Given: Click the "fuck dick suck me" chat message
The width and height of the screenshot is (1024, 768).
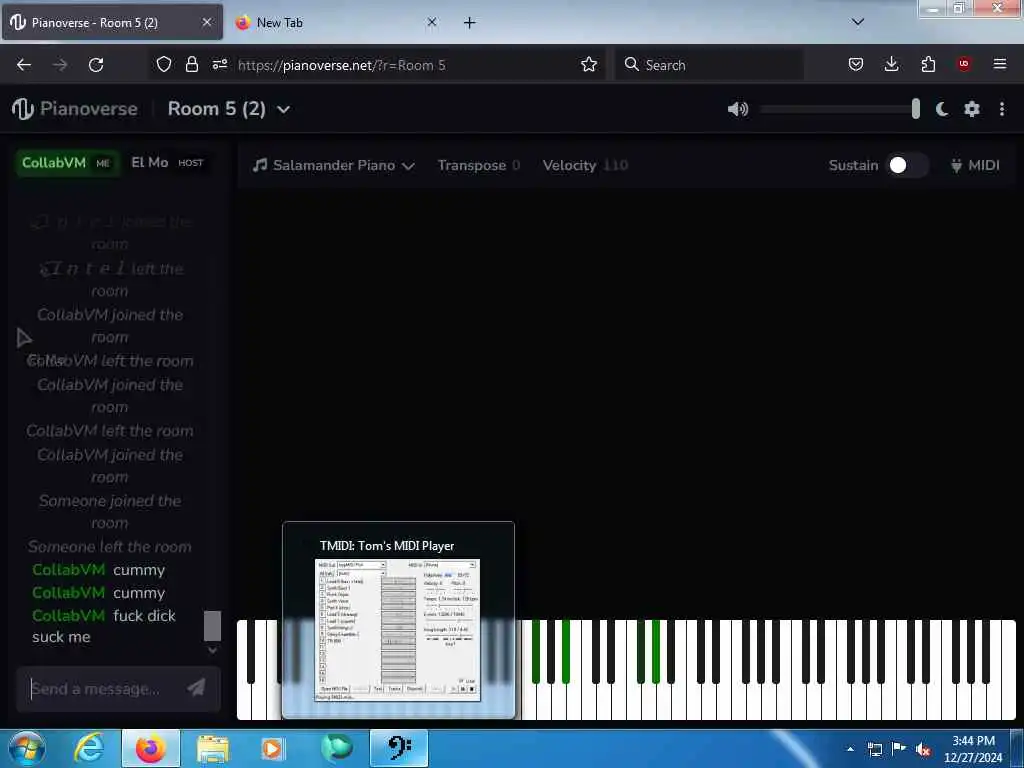Looking at the screenshot, I should tap(104, 626).
